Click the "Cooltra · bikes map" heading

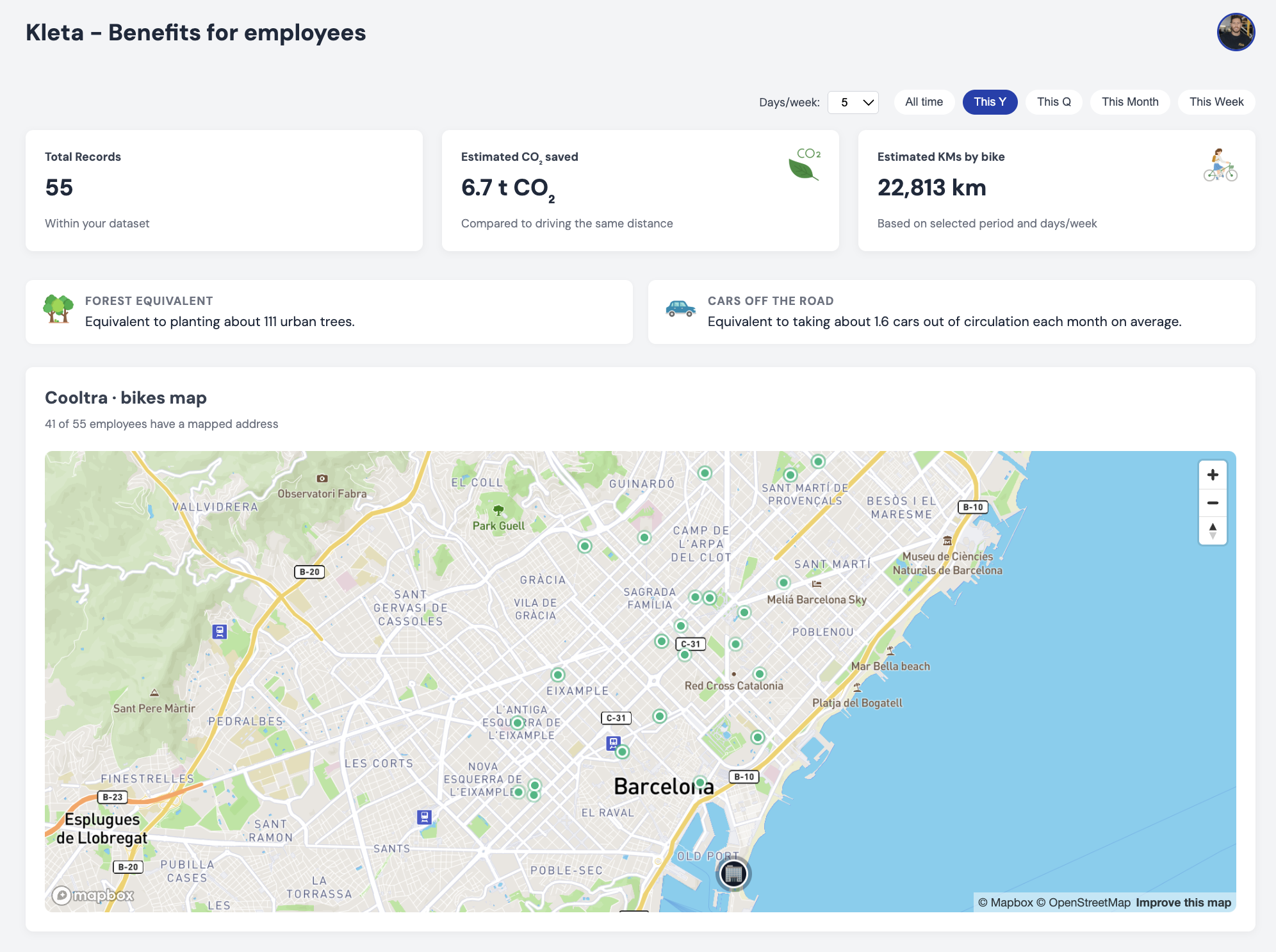(x=126, y=398)
